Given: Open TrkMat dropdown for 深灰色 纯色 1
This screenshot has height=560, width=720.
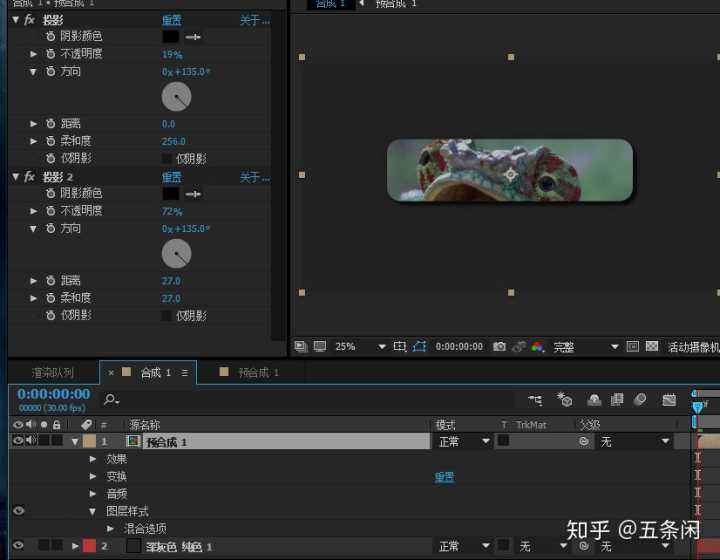Looking at the screenshot, I should click(543, 546).
